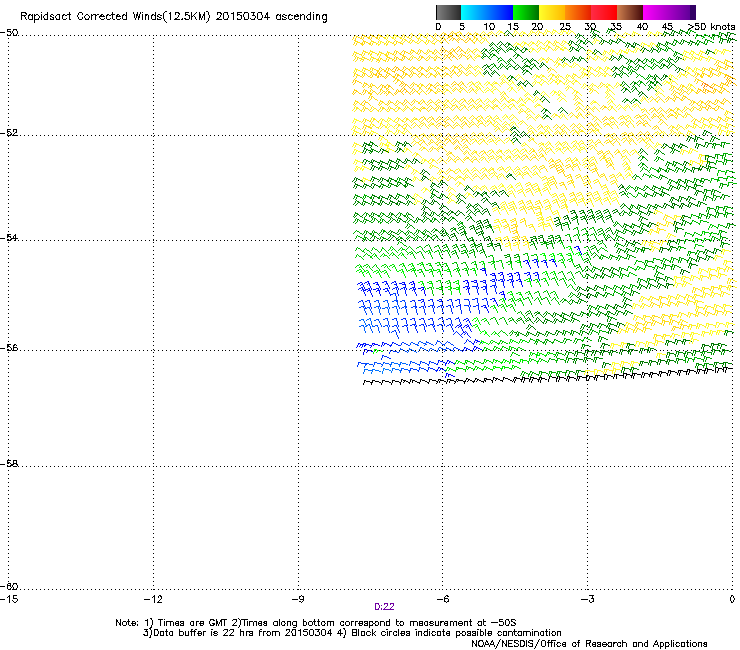Click the -54 latitude axis label
Viewport: 740px width, 650px height.
coord(9,237)
